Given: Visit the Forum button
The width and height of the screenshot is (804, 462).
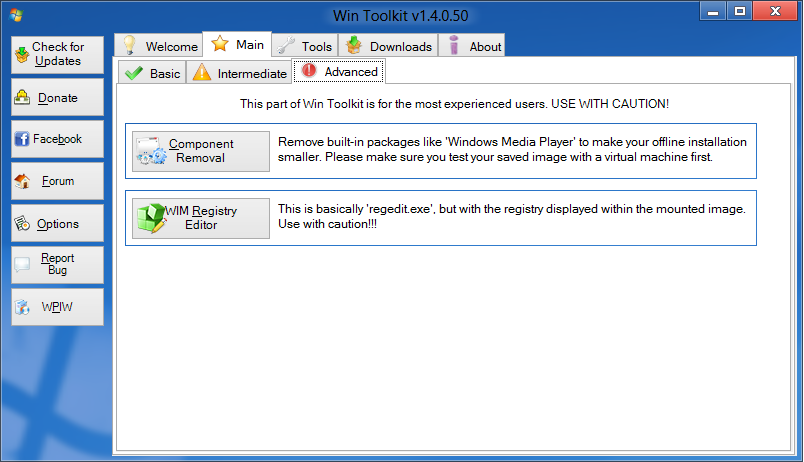Looking at the screenshot, I should pos(57,181).
